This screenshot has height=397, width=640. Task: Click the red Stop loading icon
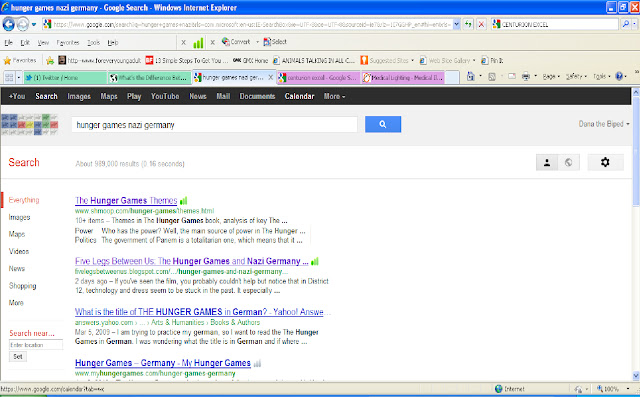481,24
